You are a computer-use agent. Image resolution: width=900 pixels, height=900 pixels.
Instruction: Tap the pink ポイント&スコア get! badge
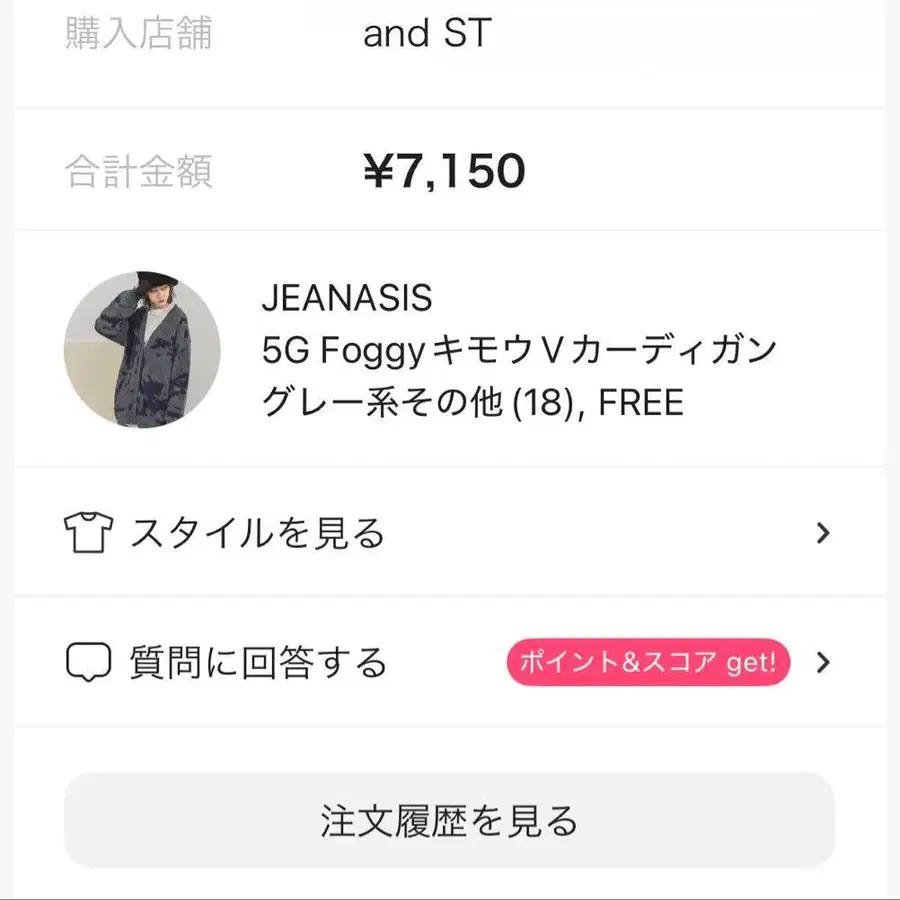tap(647, 661)
